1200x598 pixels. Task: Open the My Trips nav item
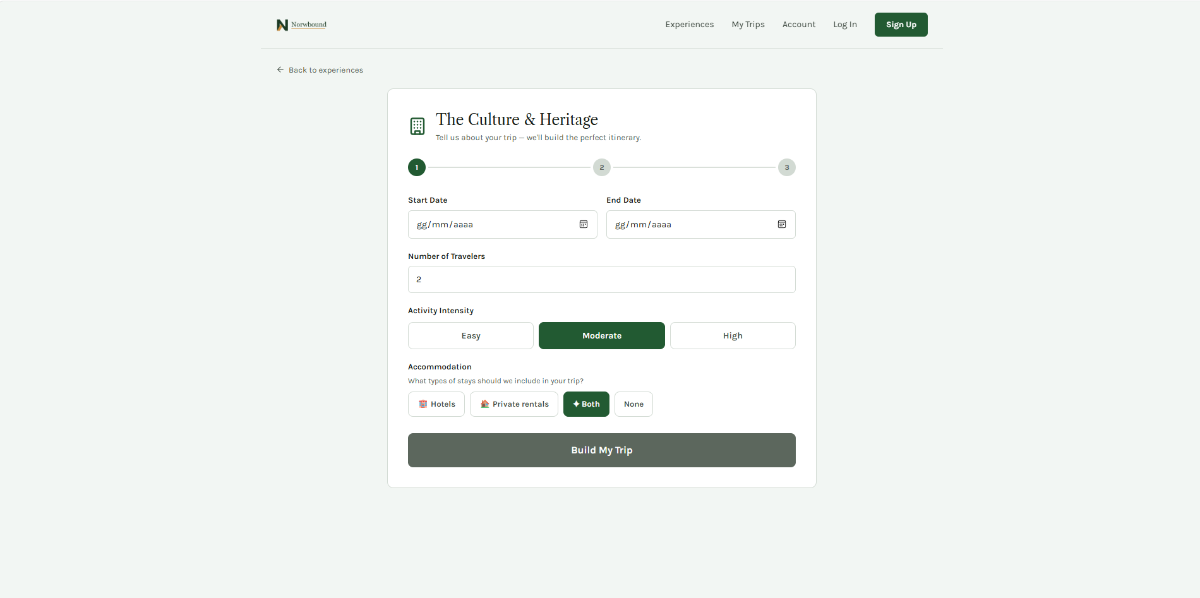point(748,24)
